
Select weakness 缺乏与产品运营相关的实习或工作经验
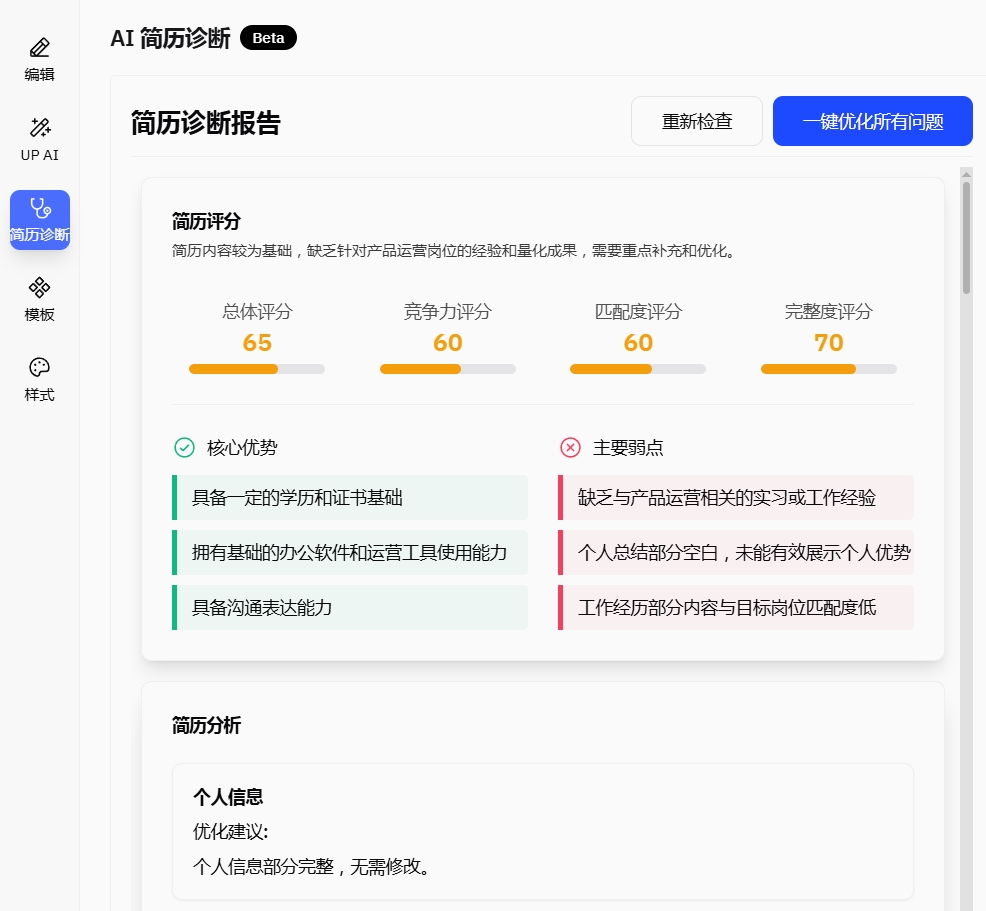pyautogui.click(x=736, y=497)
